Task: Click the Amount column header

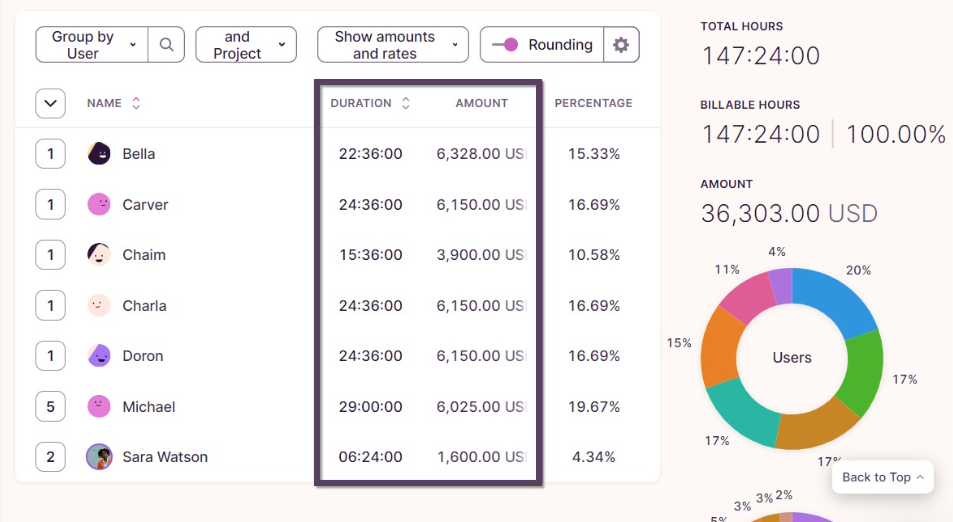Action: [481, 103]
